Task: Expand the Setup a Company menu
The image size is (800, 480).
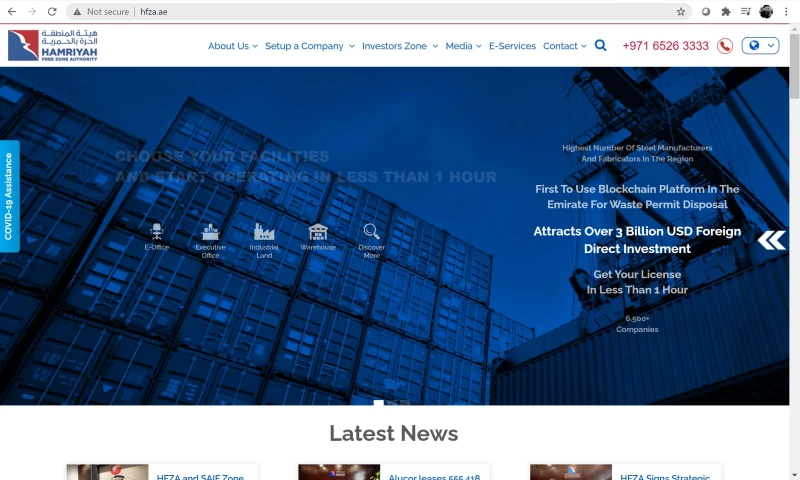Action: click(309, 46)
